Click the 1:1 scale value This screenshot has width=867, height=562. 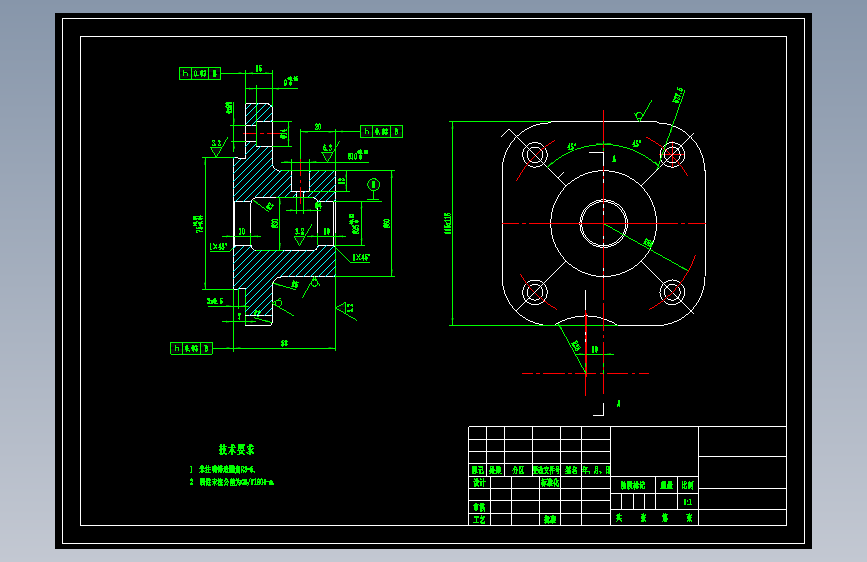(687, 502)
